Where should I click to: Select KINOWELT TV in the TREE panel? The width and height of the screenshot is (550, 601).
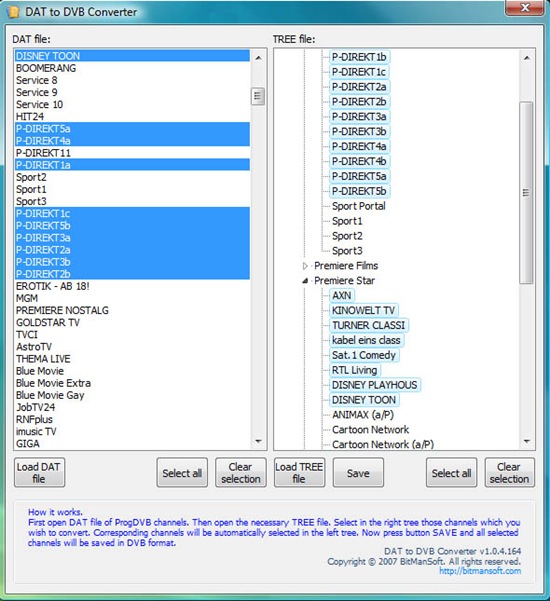[364, 310]
